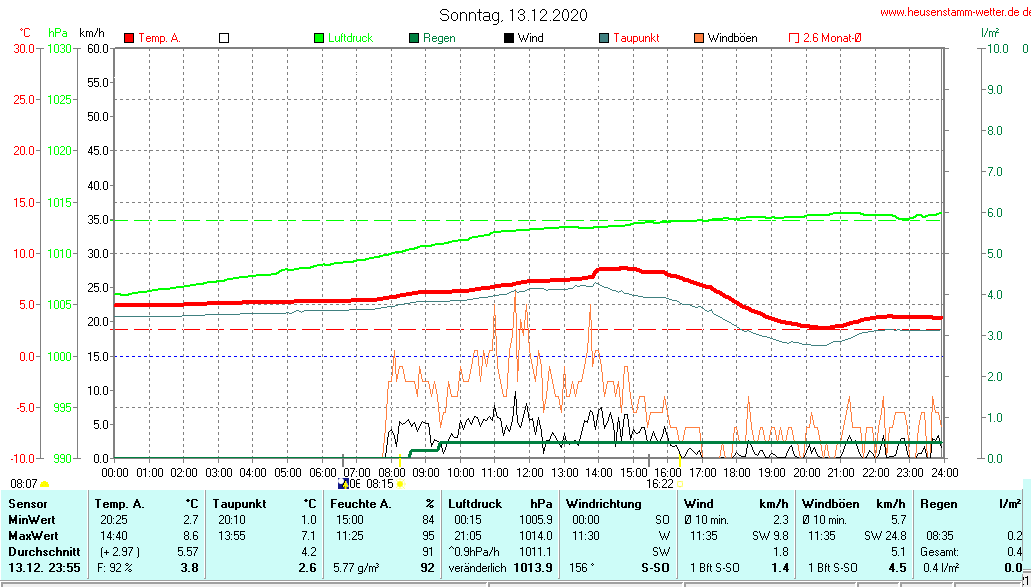Click the empty white legend box
The height and width of the screenshot is (587, 1034).
pos(224,38)
